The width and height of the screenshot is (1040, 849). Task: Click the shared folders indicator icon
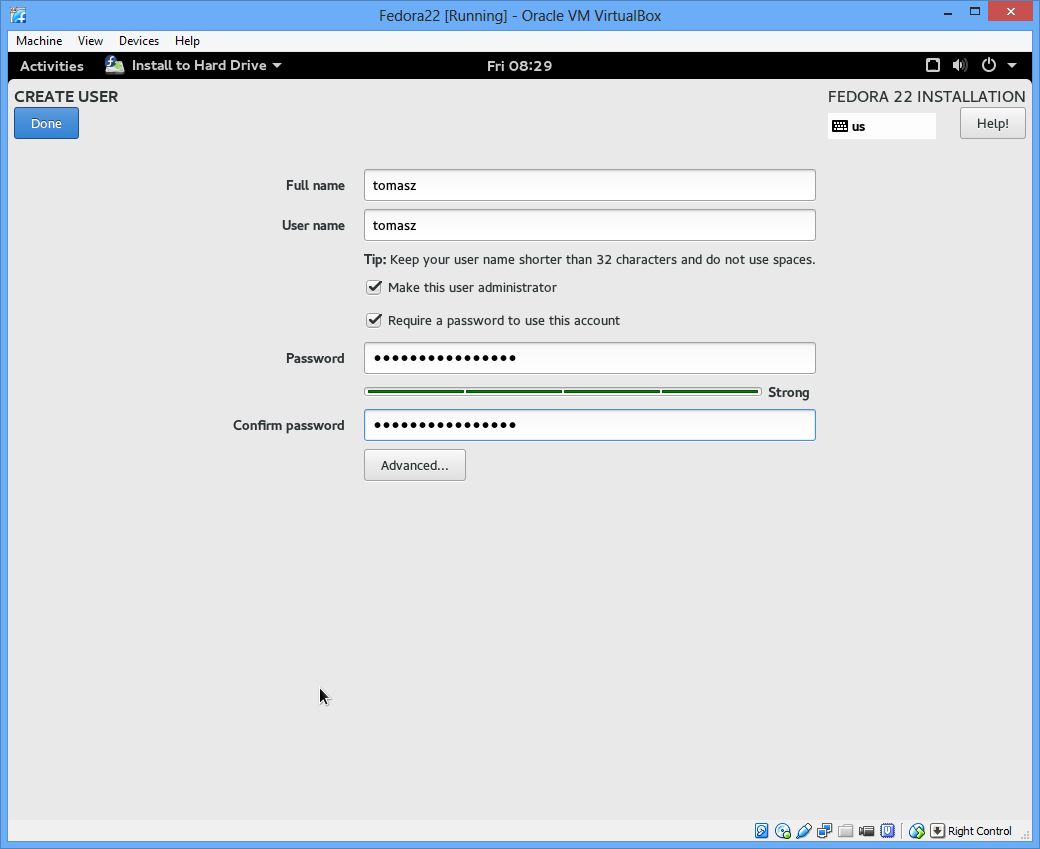(846, 830)
